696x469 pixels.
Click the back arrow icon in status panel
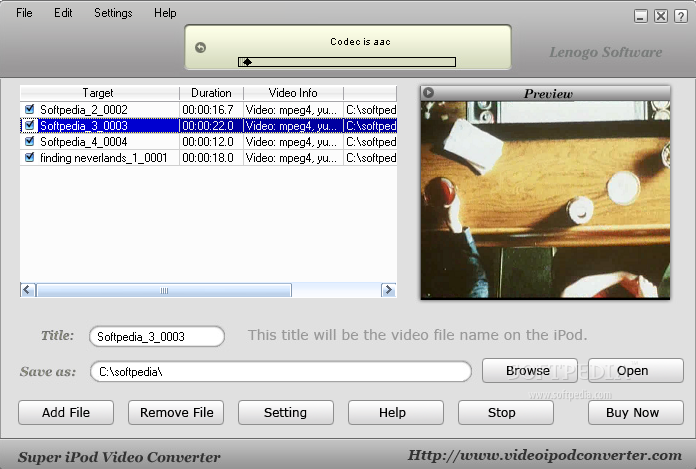coord(201,47)
